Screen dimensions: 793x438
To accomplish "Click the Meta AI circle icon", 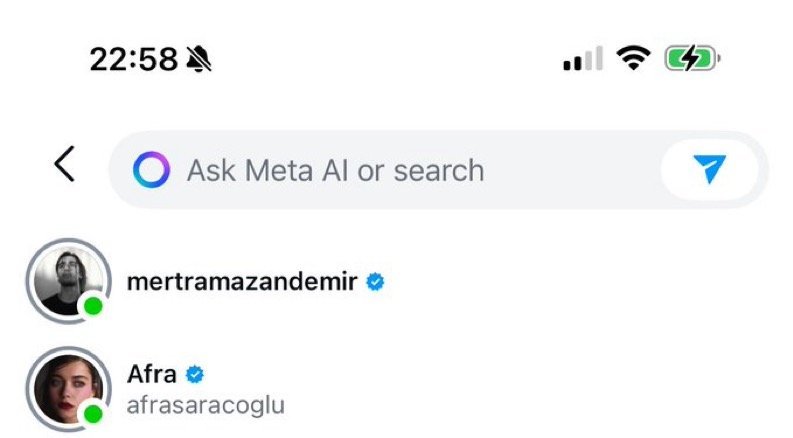I will point(151,171).
